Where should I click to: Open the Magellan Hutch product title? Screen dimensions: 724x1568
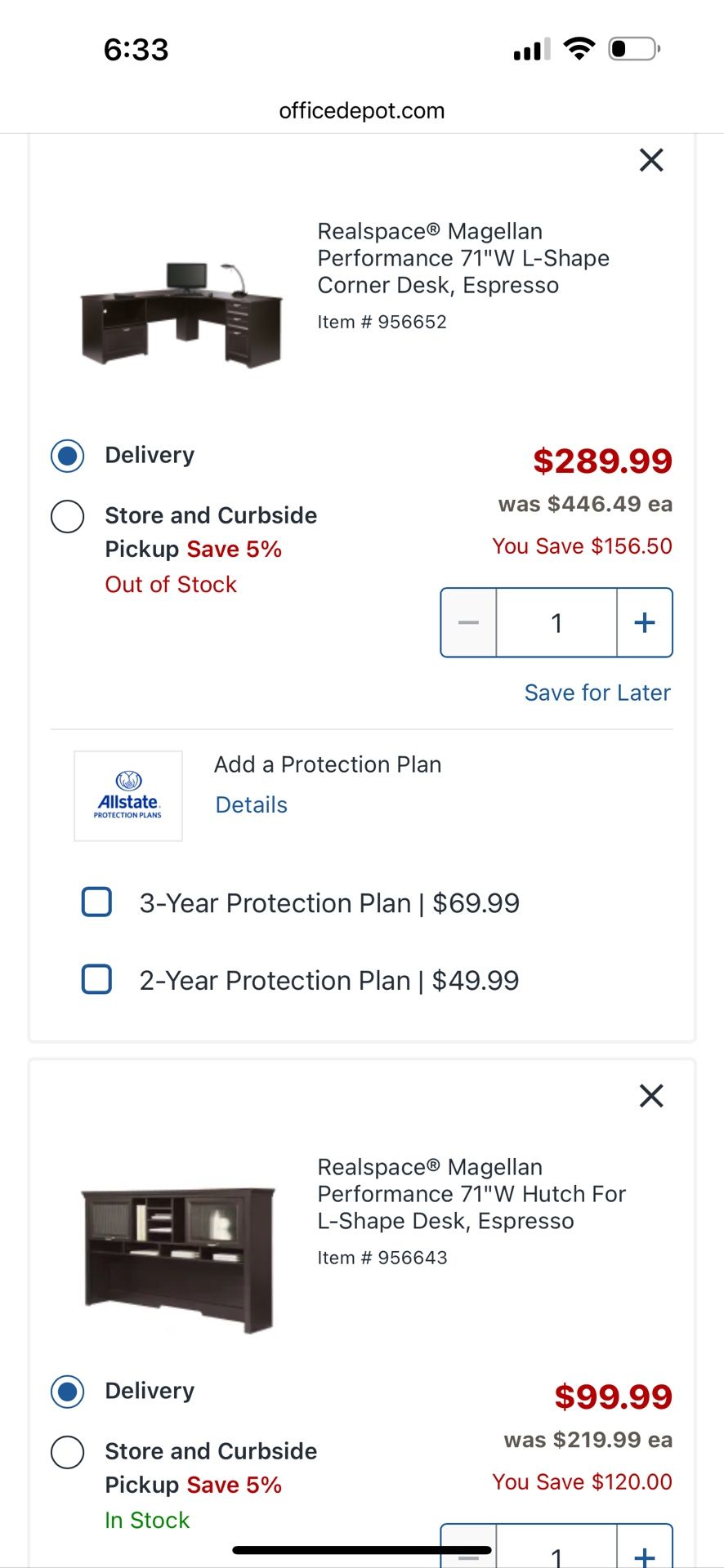[x=471, y=1194]
